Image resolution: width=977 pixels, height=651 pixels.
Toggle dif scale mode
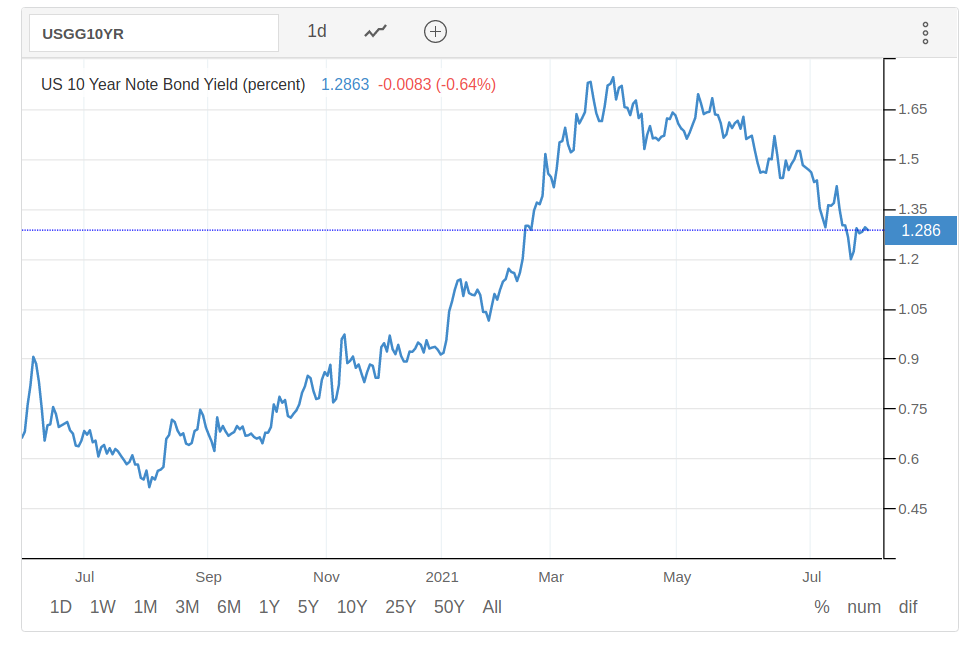tap(907, 607)
